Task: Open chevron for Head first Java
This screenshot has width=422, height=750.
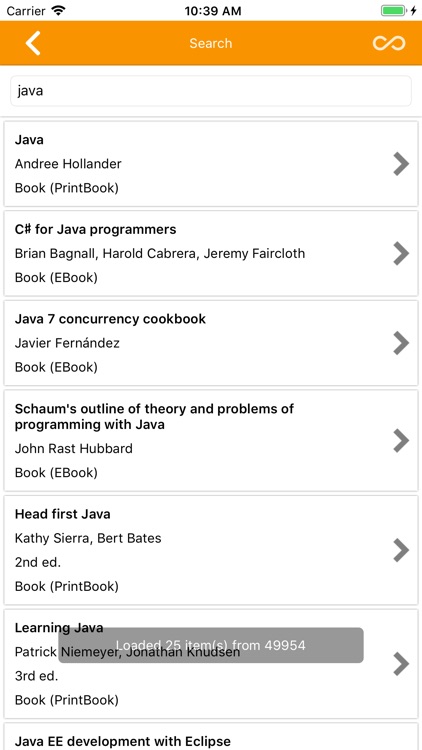Action: [401, 550]
